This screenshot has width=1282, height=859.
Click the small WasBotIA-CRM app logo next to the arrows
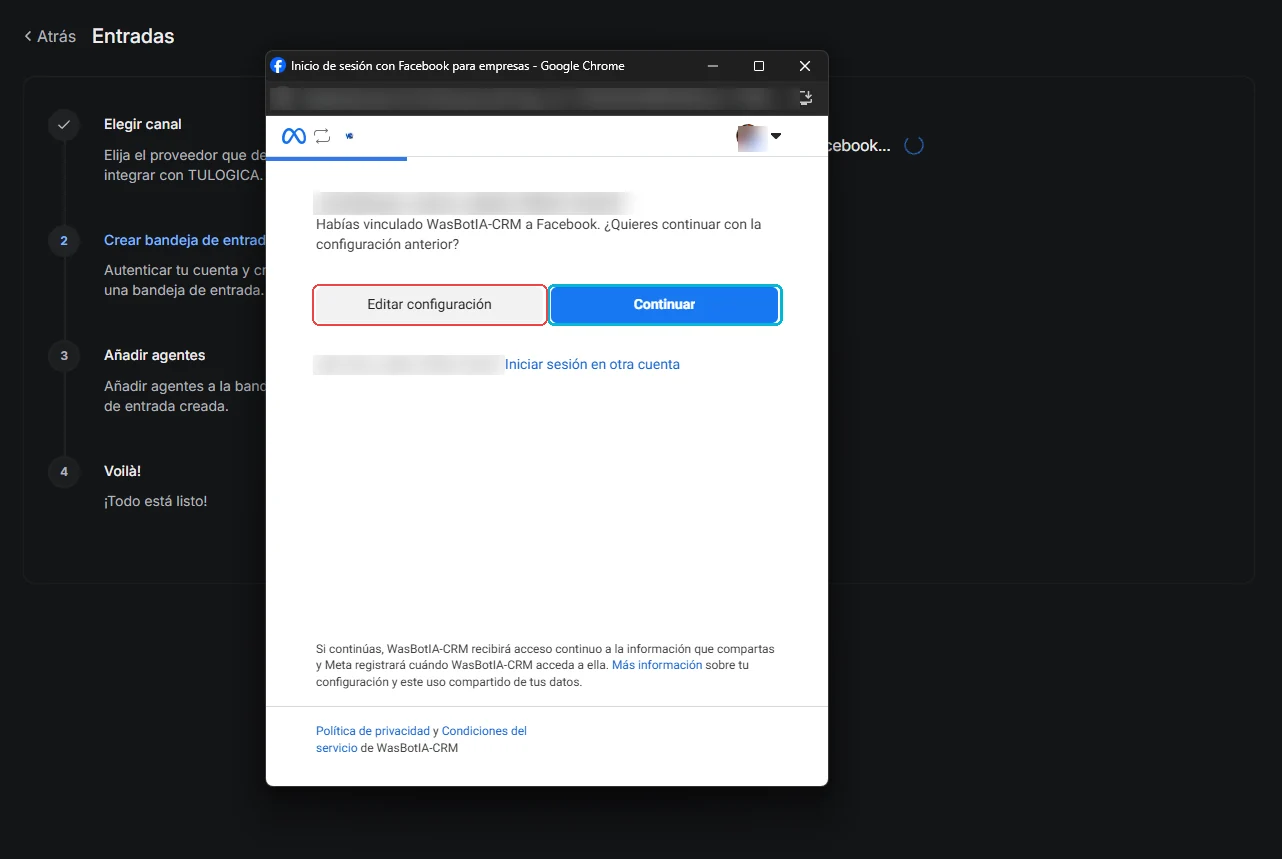349,136
